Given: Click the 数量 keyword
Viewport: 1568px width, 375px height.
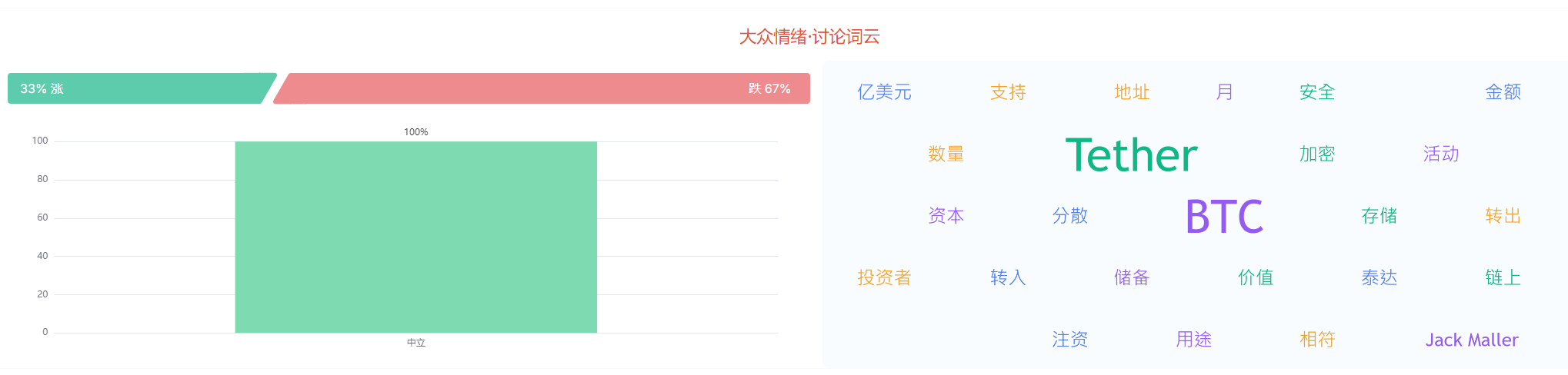Looking at the screenshot, I should [x=946, y=154].
